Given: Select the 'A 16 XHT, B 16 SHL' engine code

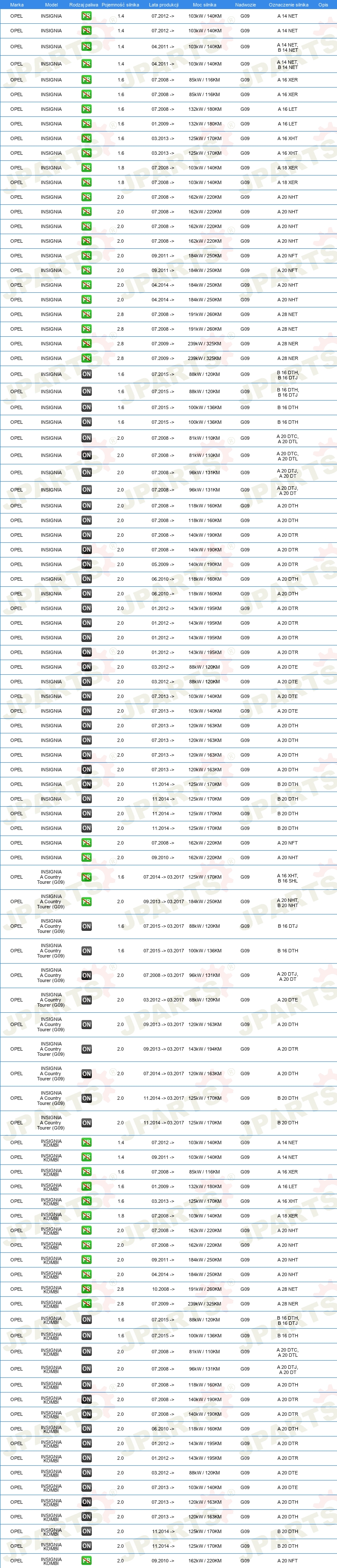Looking at the screenshot, I should (x=288, y=878).
